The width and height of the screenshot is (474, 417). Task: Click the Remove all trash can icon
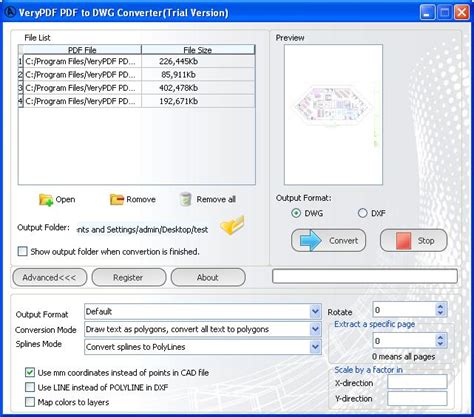pos(185,199)
